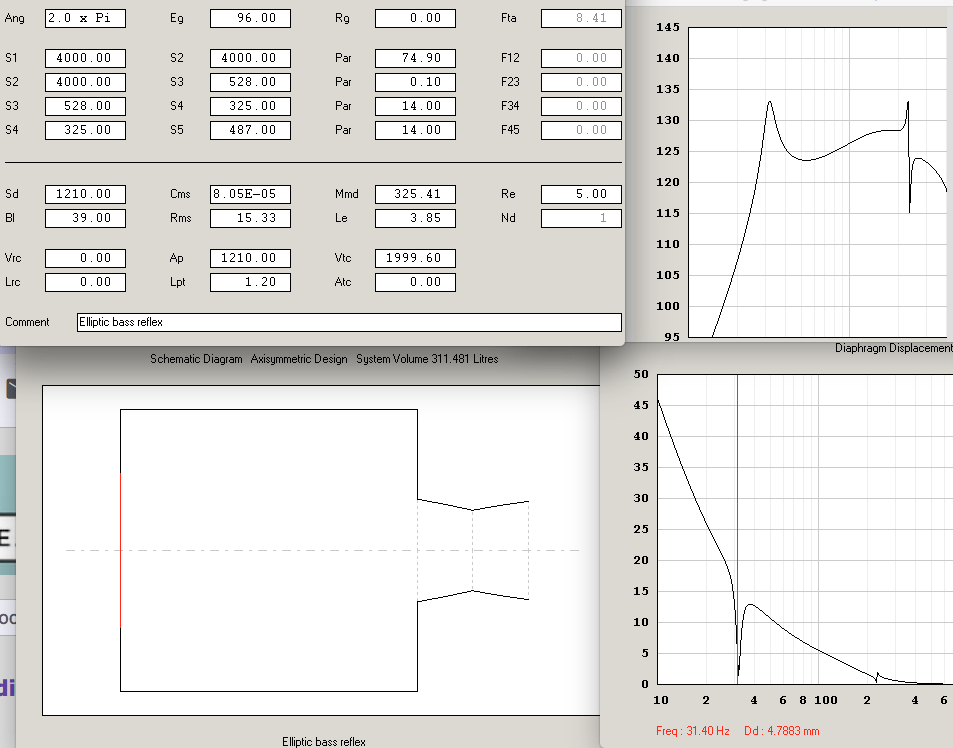Click the S1 field with value 4000.00
Viewport: 953px width, 748px height.
(85, 58)
